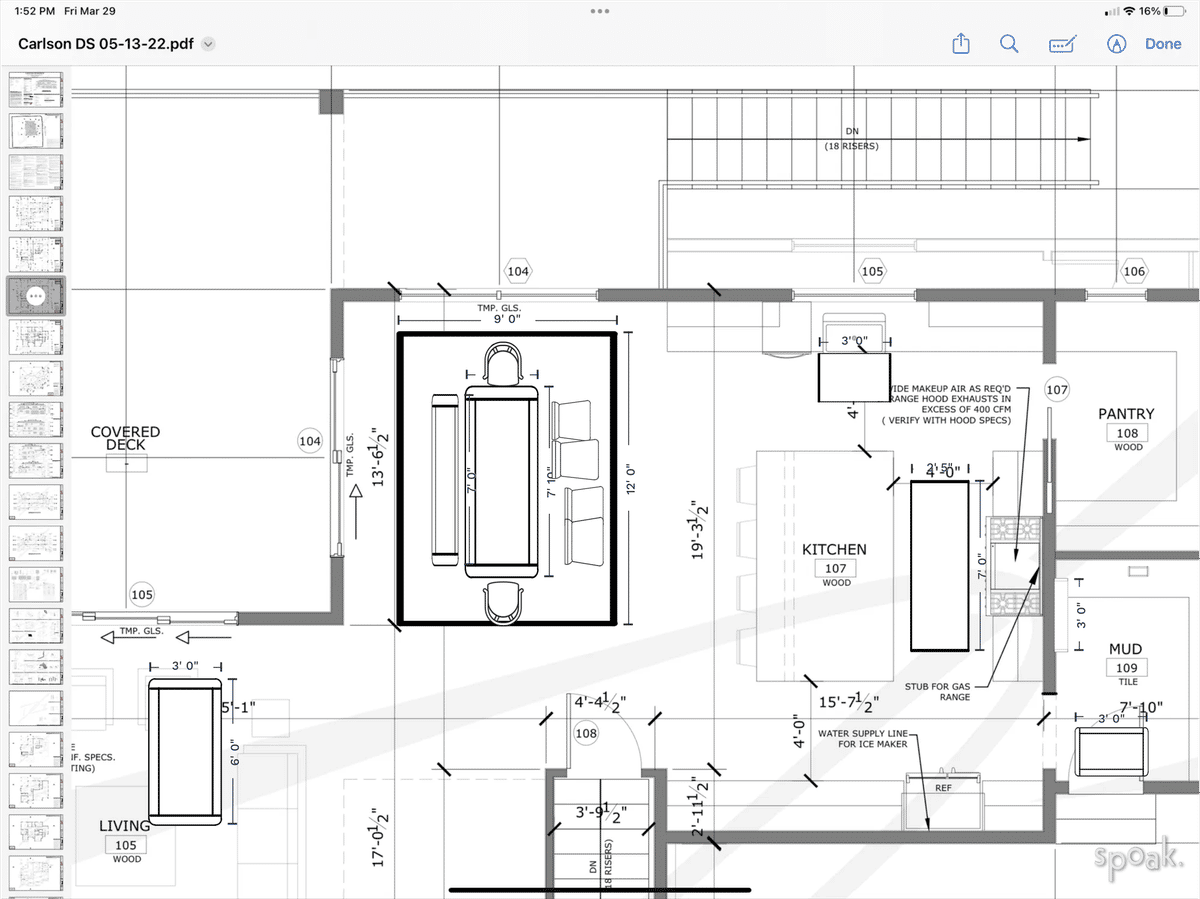Open the options menu on the current page thumbnail
This screenshot has height=899, width=1200.
tap(36, 295)
